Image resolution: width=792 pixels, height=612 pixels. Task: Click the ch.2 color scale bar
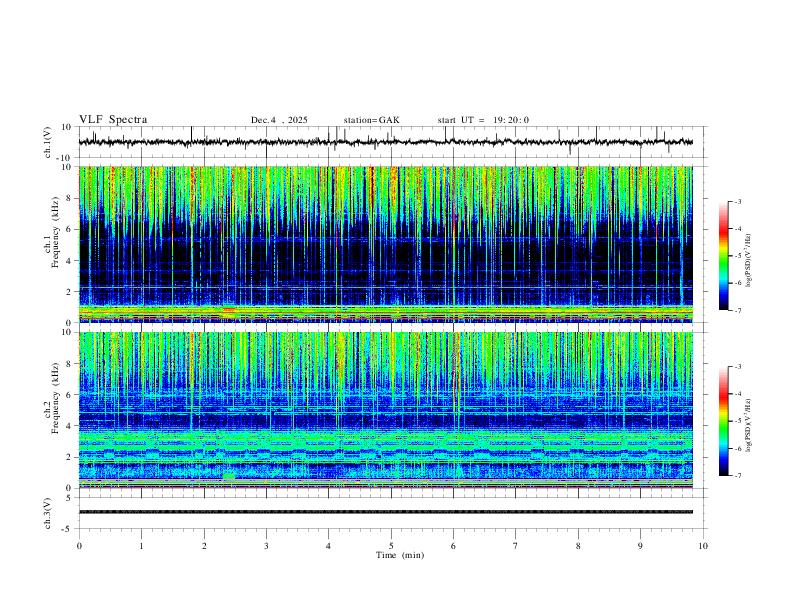pos(724,421)
